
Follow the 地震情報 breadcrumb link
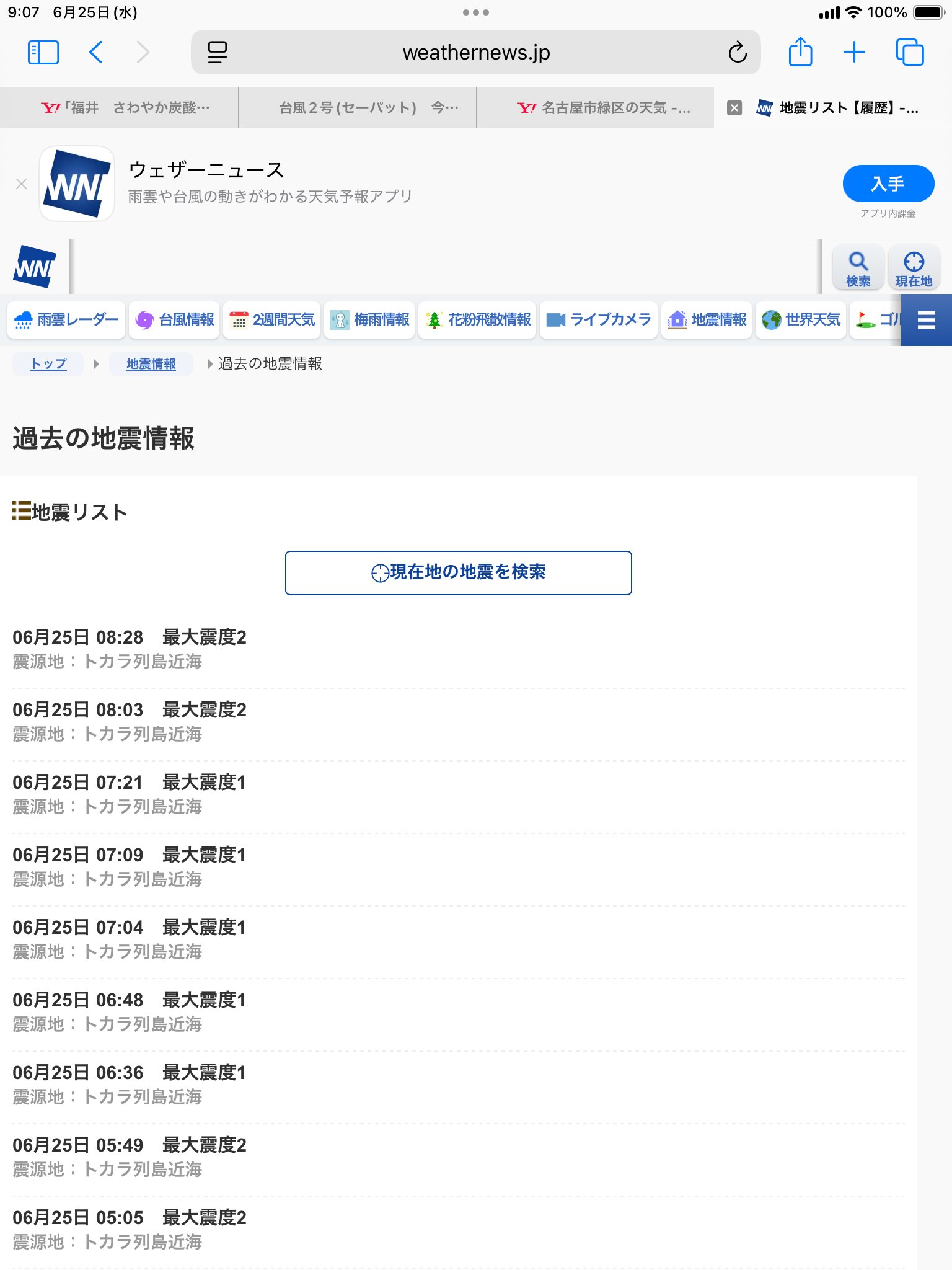point(151,364)
